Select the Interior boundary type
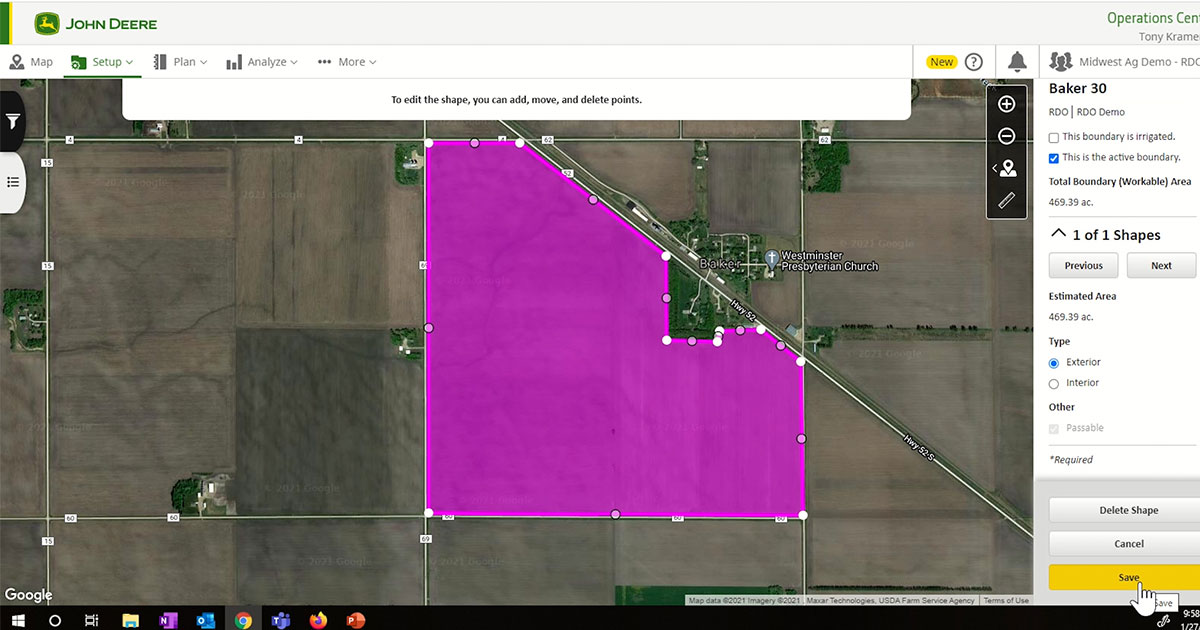The height and width of the screenshot is (630, 1200). click(1053, 383)
